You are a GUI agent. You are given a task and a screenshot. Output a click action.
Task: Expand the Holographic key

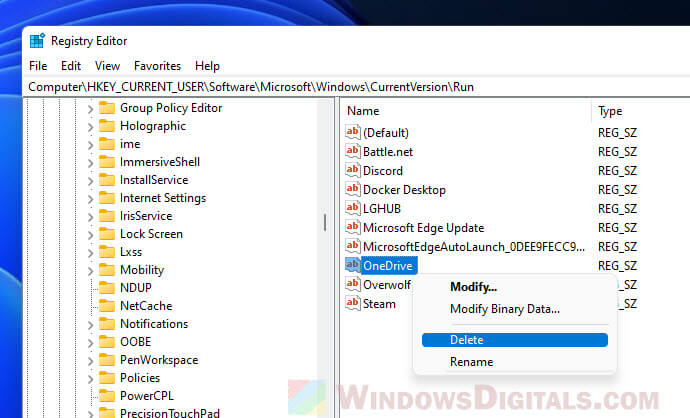90,127
